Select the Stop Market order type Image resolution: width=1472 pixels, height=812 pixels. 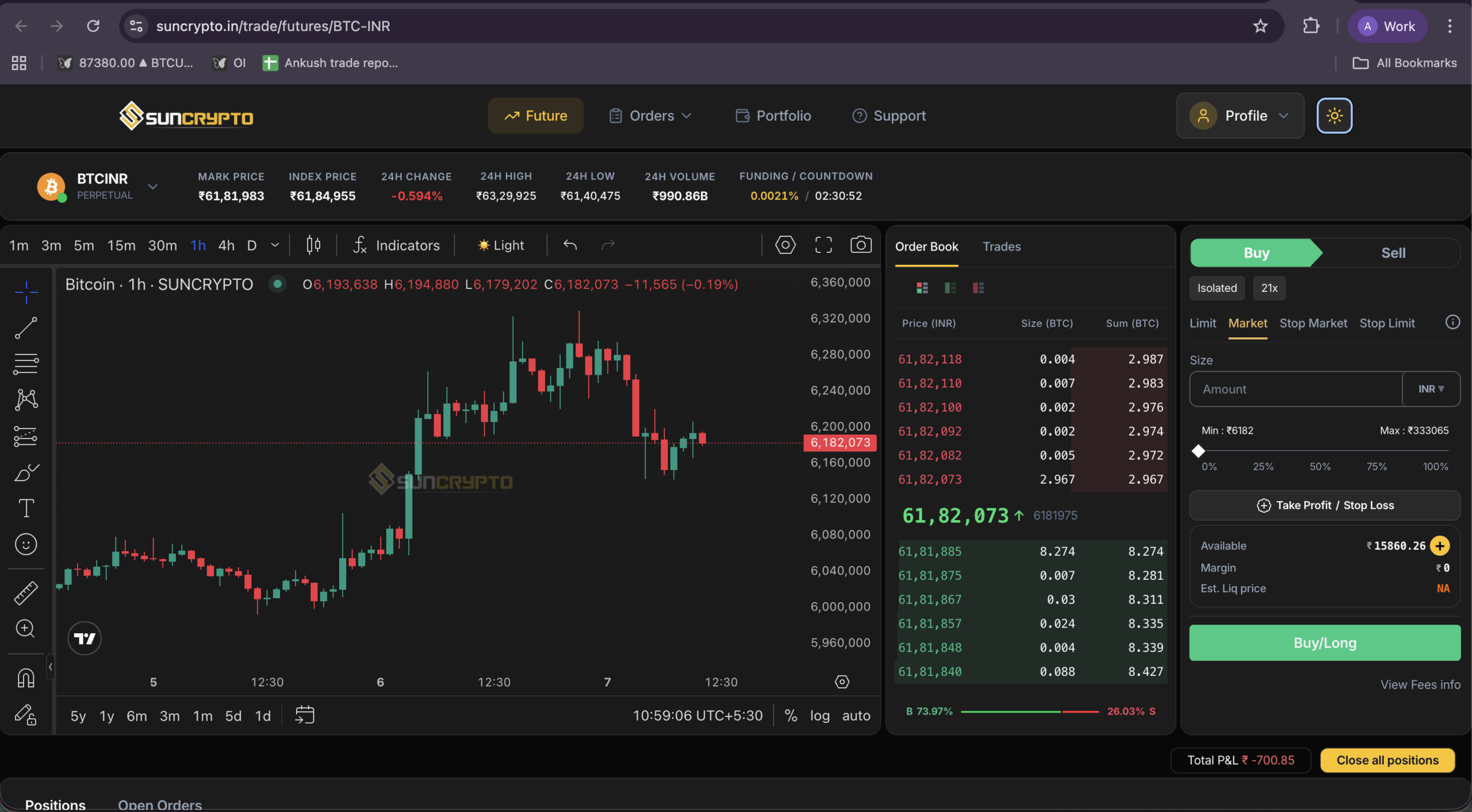tap(1313, 323)
